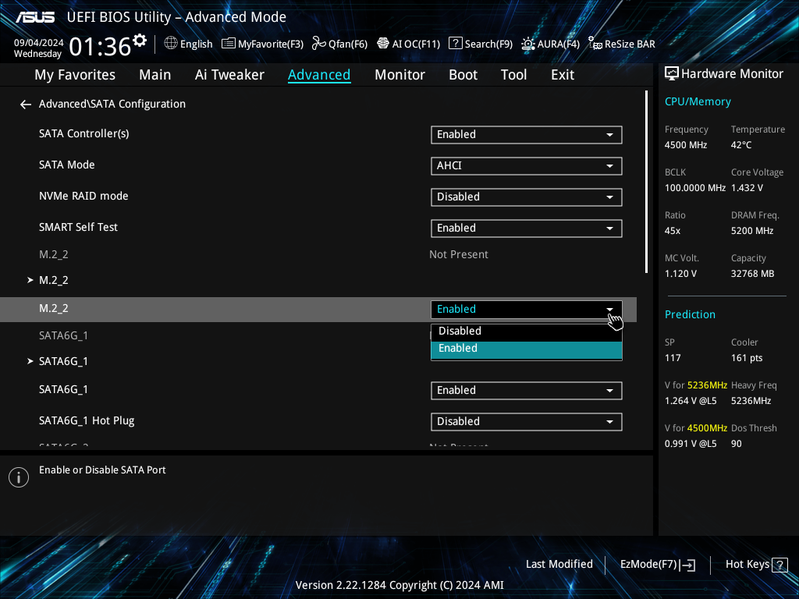
Task: Click the Advanced\SATA Configuration breadcrumb
Action: coord(112,104)
